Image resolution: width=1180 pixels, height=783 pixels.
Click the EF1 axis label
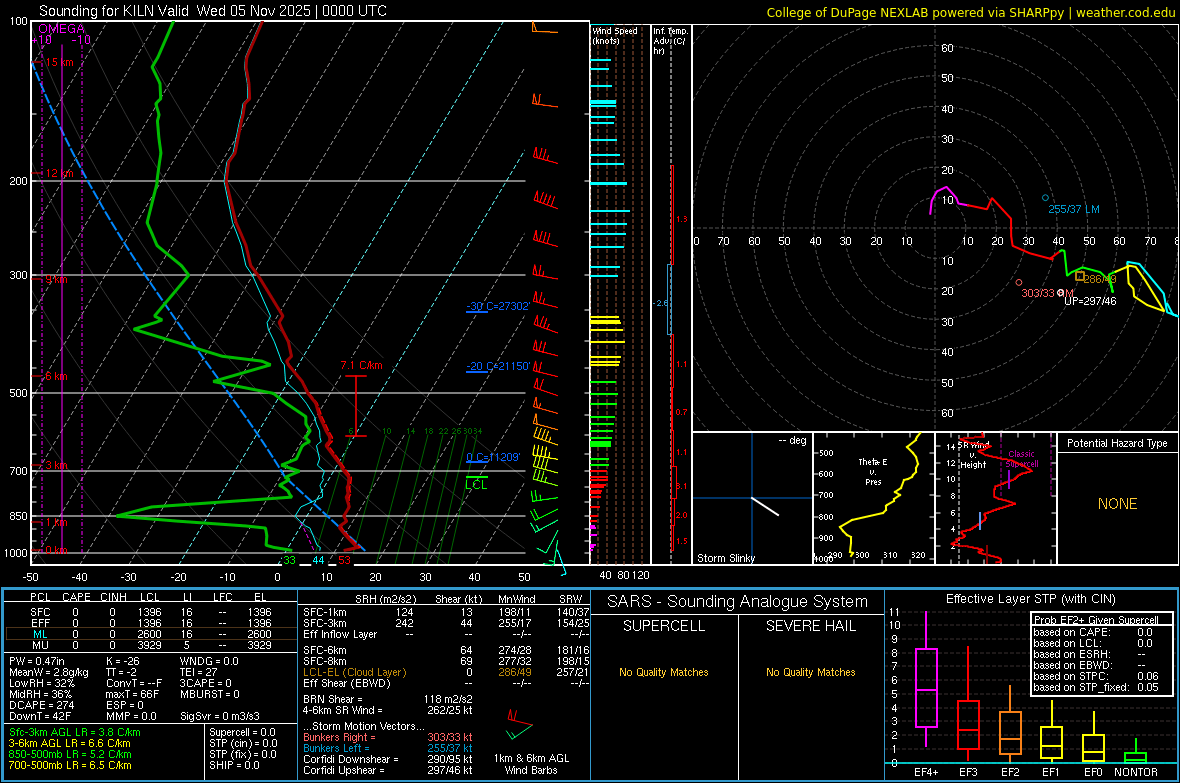tap(1051, 772)
